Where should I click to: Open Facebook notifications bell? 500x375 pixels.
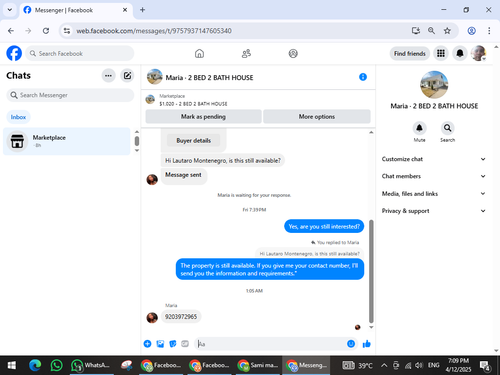[460, 53]
